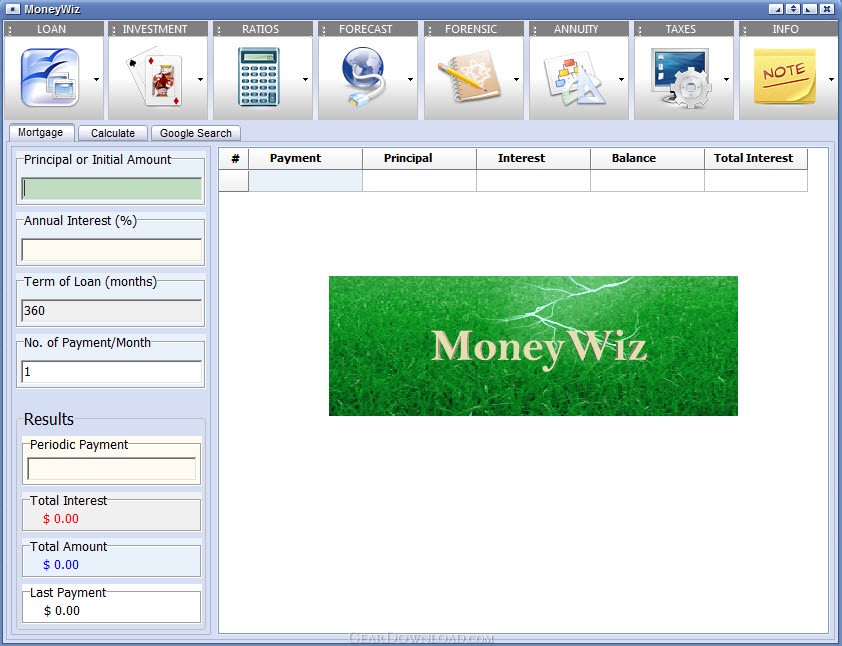Expand the FORENSIC dropdown arrow
Viewport: 842px width, 646px height.
tap(516, 79)
